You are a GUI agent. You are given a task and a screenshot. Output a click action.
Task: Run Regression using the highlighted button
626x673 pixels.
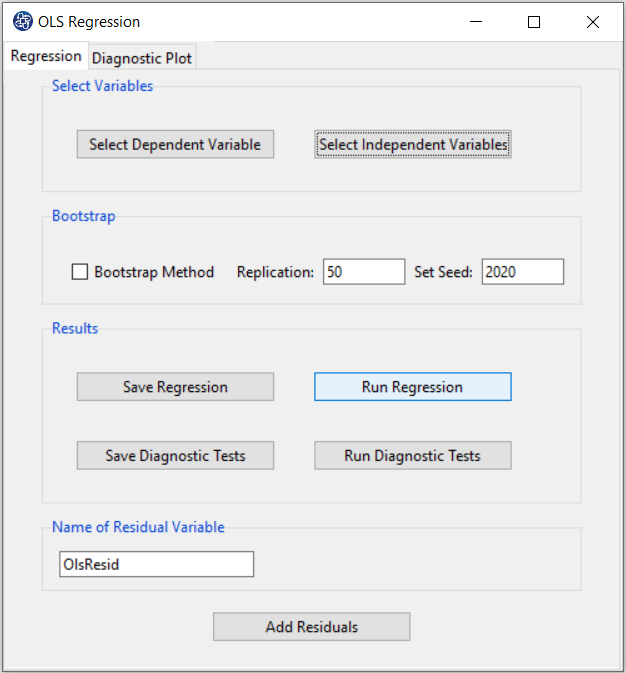(412, 387)
